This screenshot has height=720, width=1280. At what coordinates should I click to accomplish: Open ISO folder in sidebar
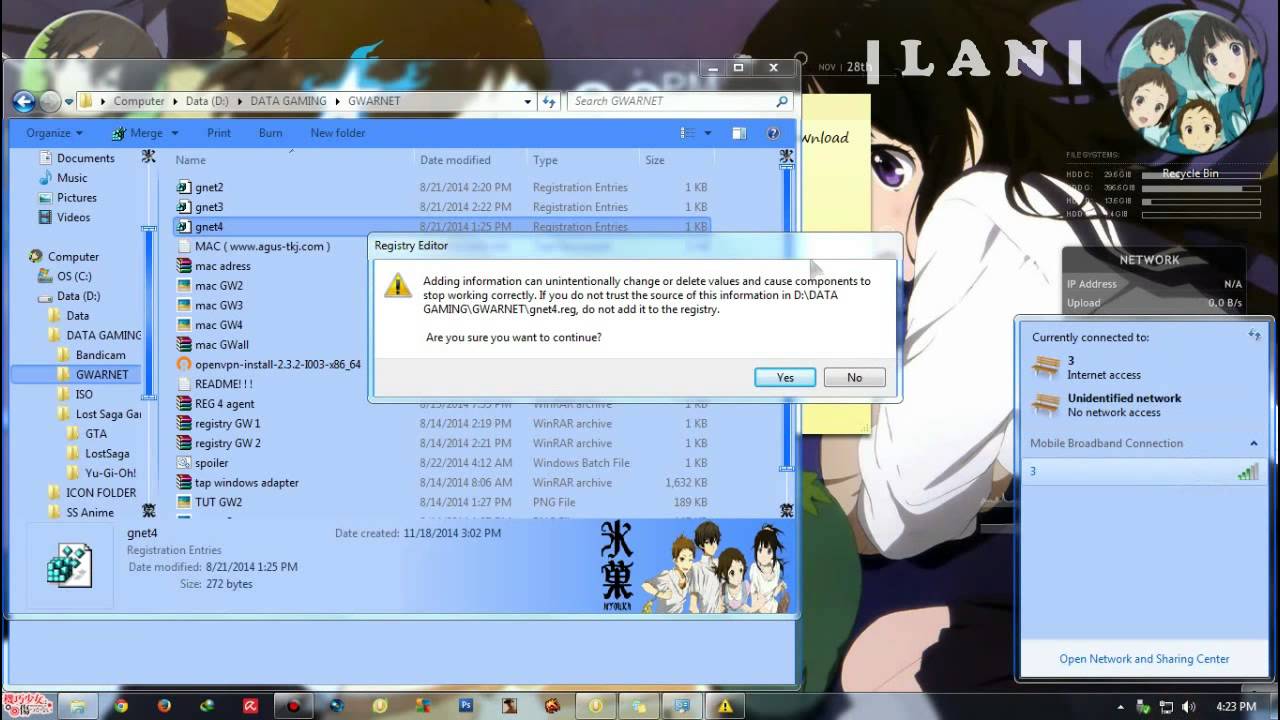(x=84, y=394)
